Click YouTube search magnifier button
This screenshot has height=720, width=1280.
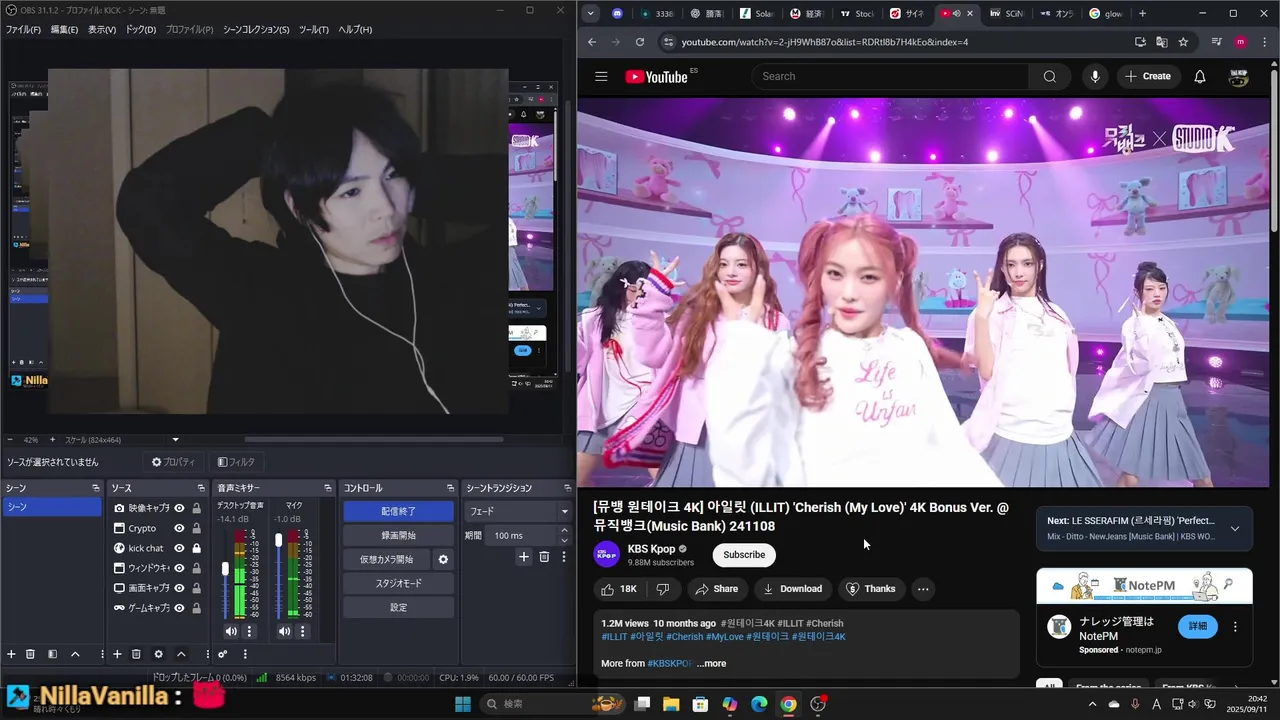point(1049,76)
